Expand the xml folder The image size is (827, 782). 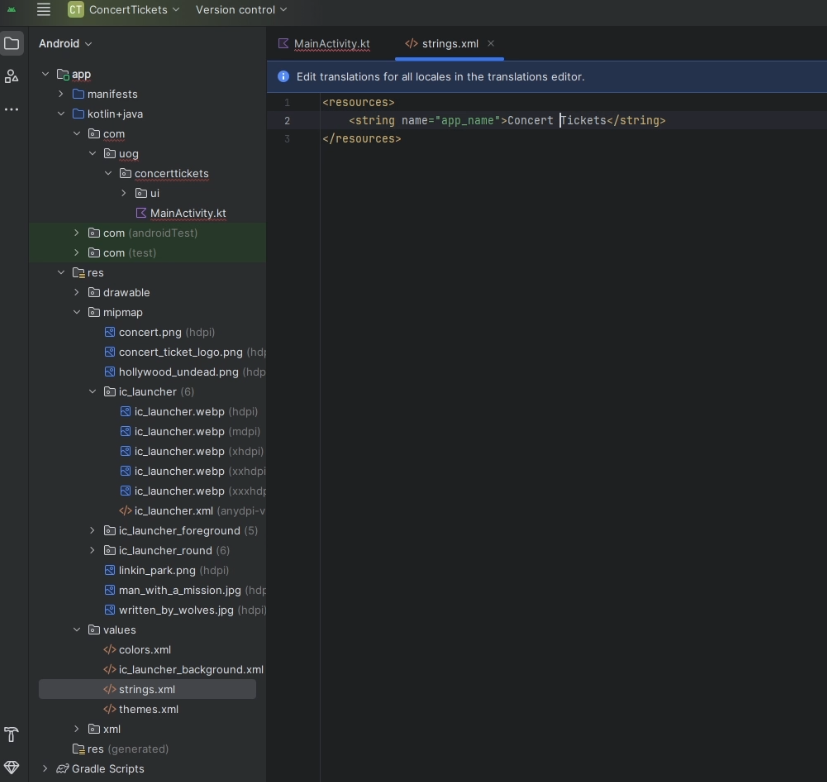click(x=77, y=729)
